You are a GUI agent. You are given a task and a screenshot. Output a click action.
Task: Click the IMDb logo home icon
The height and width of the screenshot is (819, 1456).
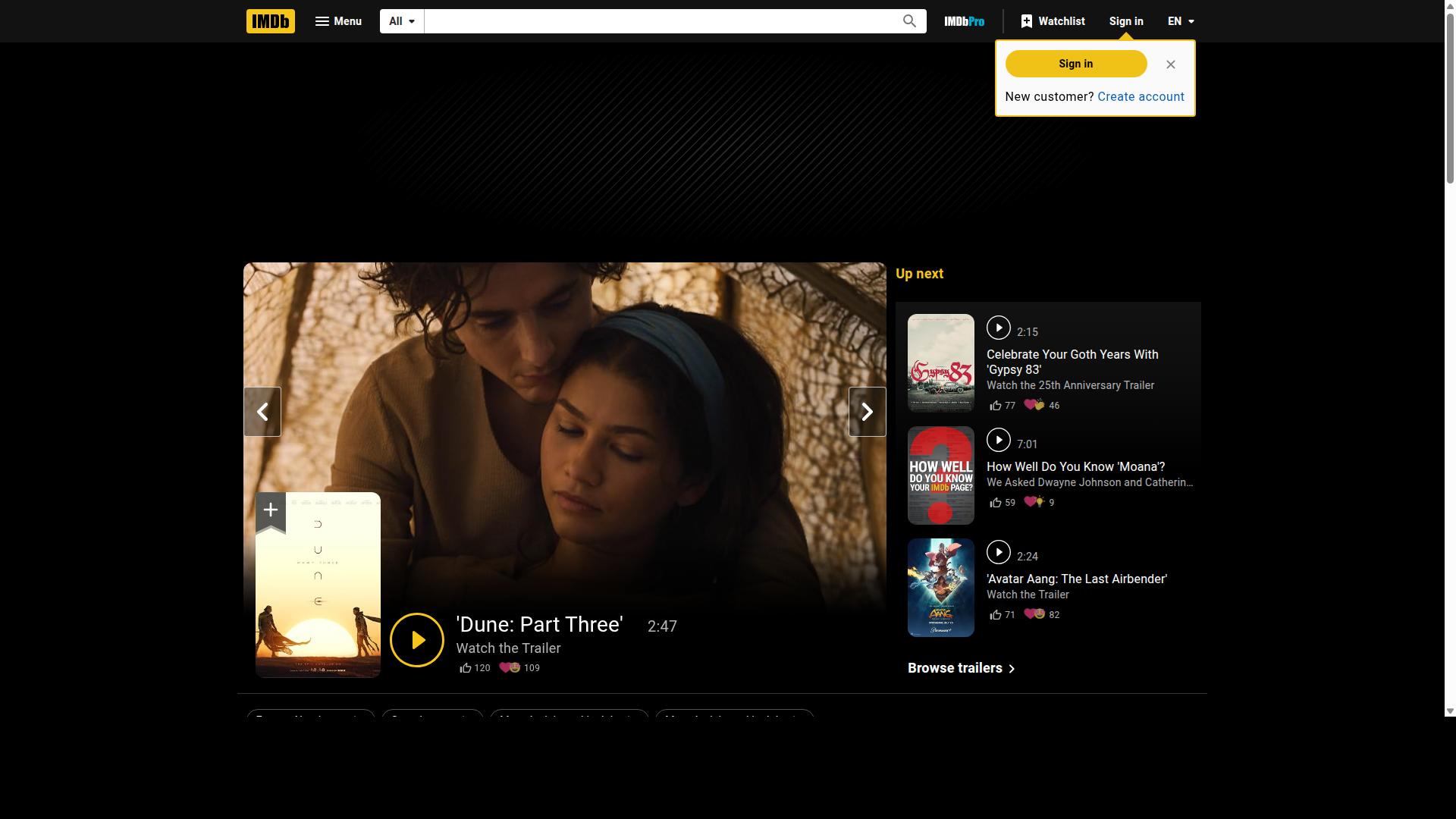point(270,21)
